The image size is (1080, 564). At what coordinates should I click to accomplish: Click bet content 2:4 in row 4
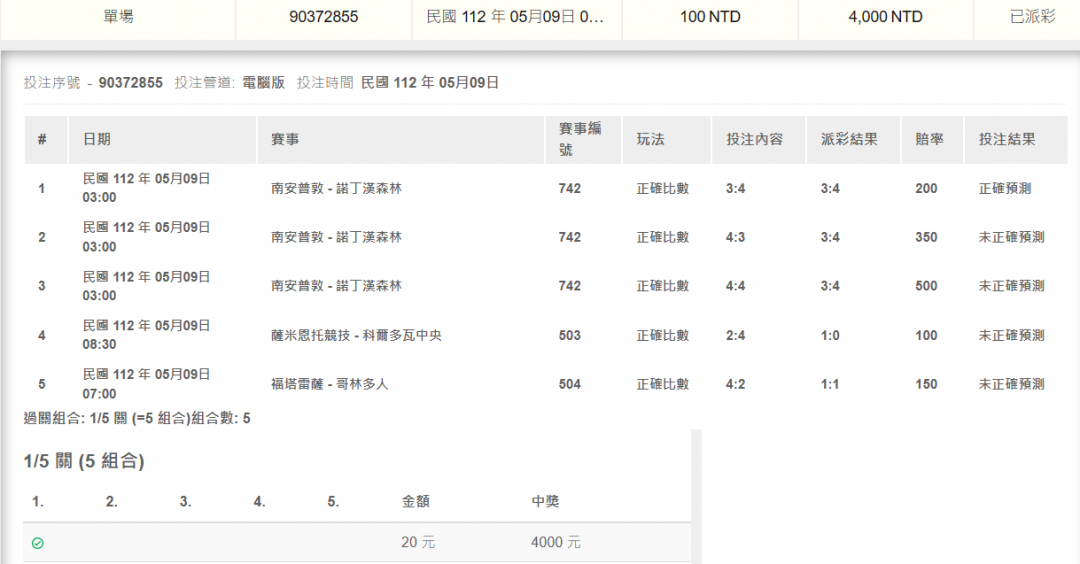pos(736,335)
